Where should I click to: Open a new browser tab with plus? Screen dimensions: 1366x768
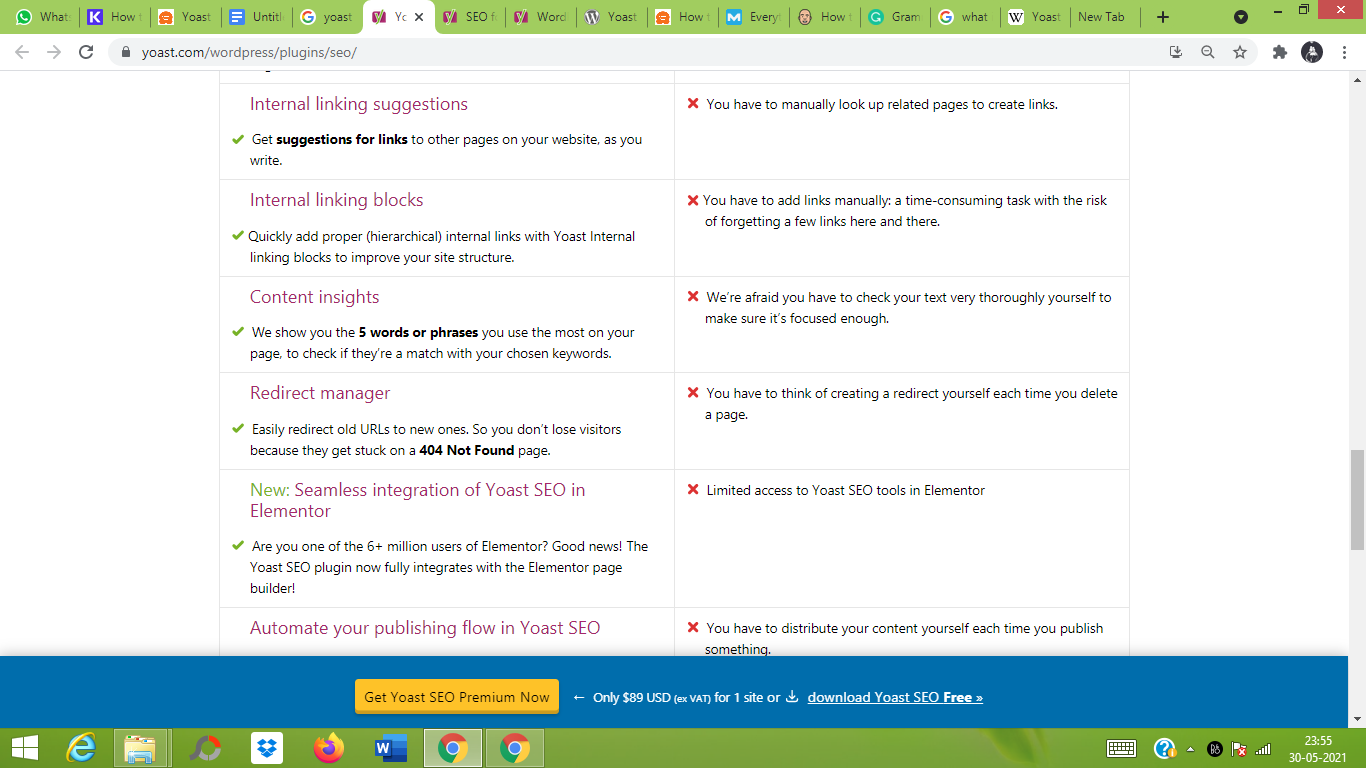tap(1162, 17)
